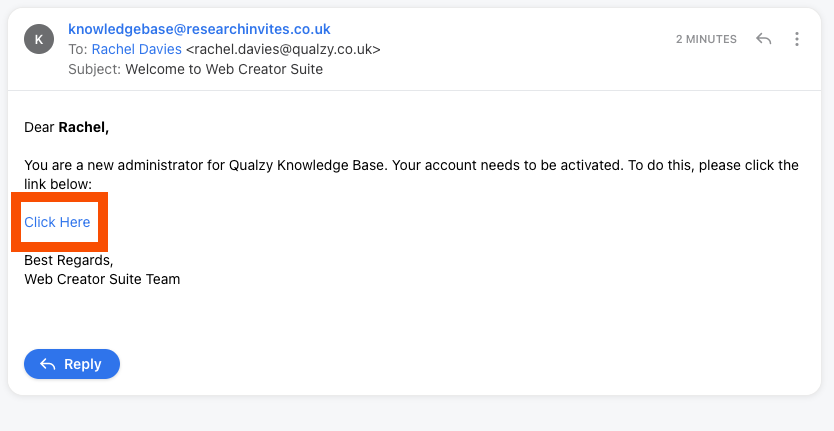
Task: Open the three-dot more options menu
Action: click(x=797, y=39)
